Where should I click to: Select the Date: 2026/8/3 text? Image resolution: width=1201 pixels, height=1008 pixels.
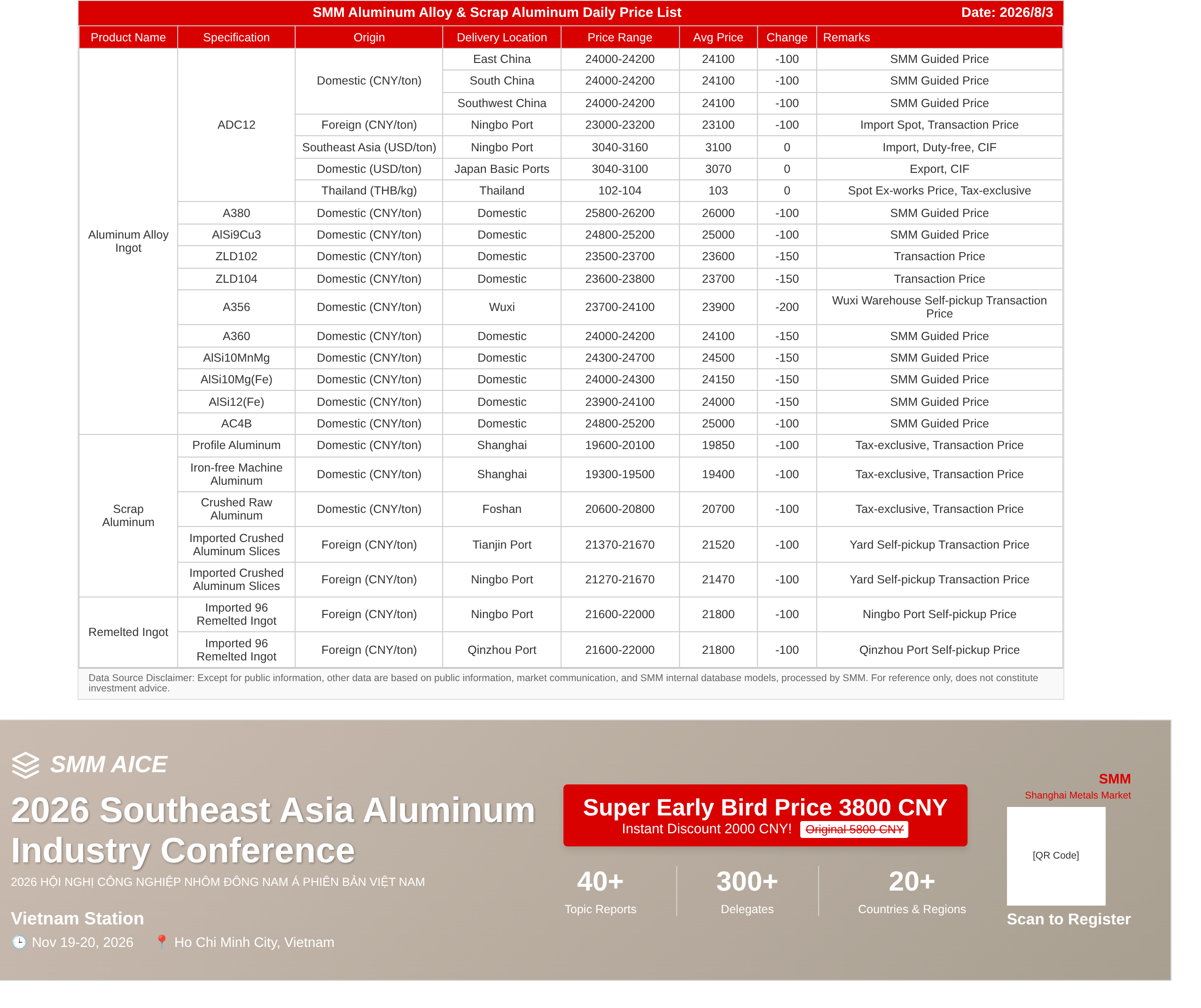1006,13
